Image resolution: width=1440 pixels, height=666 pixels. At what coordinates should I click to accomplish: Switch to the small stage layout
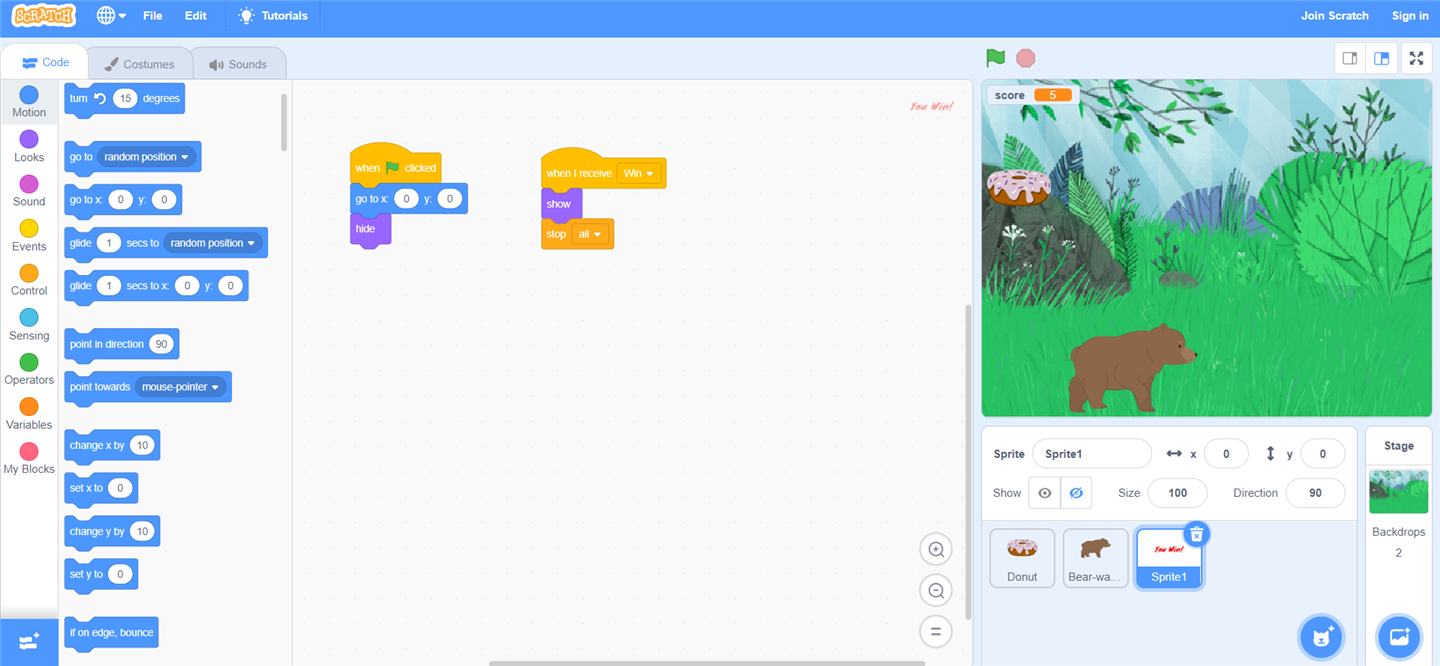click(1350, 58)
